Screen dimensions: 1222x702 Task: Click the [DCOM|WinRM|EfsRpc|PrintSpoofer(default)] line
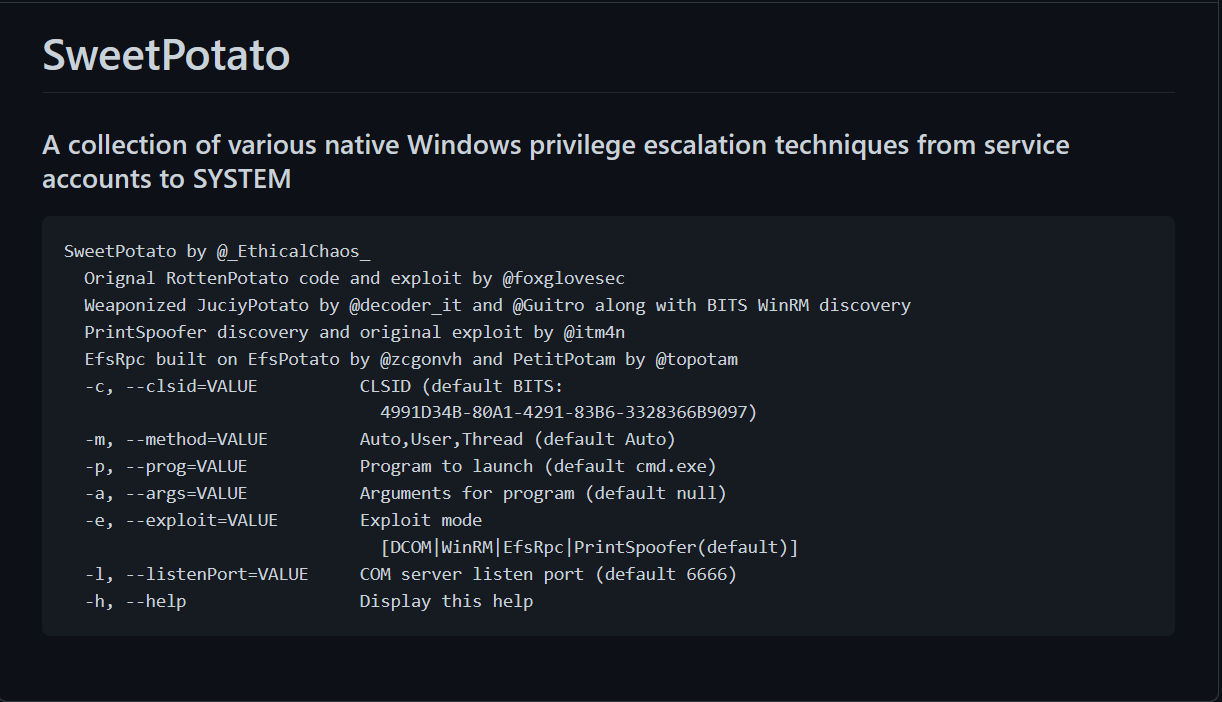[589, 547]
